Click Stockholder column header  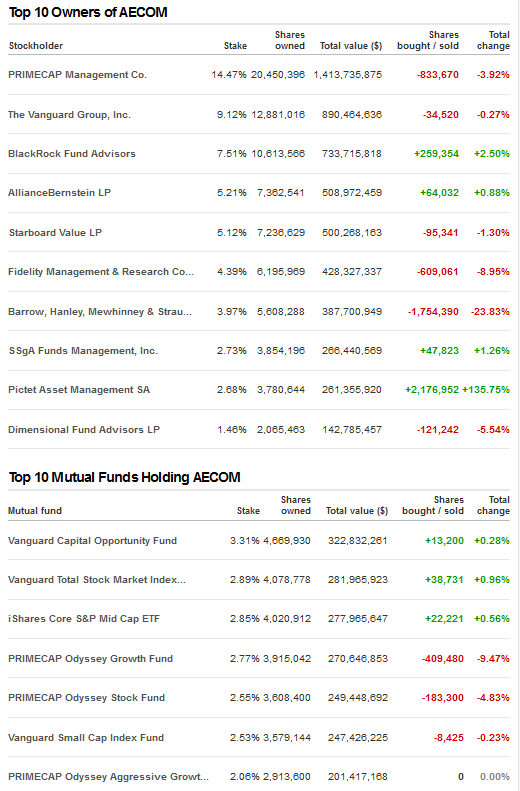pyautogui.click(x=36, y=46)
